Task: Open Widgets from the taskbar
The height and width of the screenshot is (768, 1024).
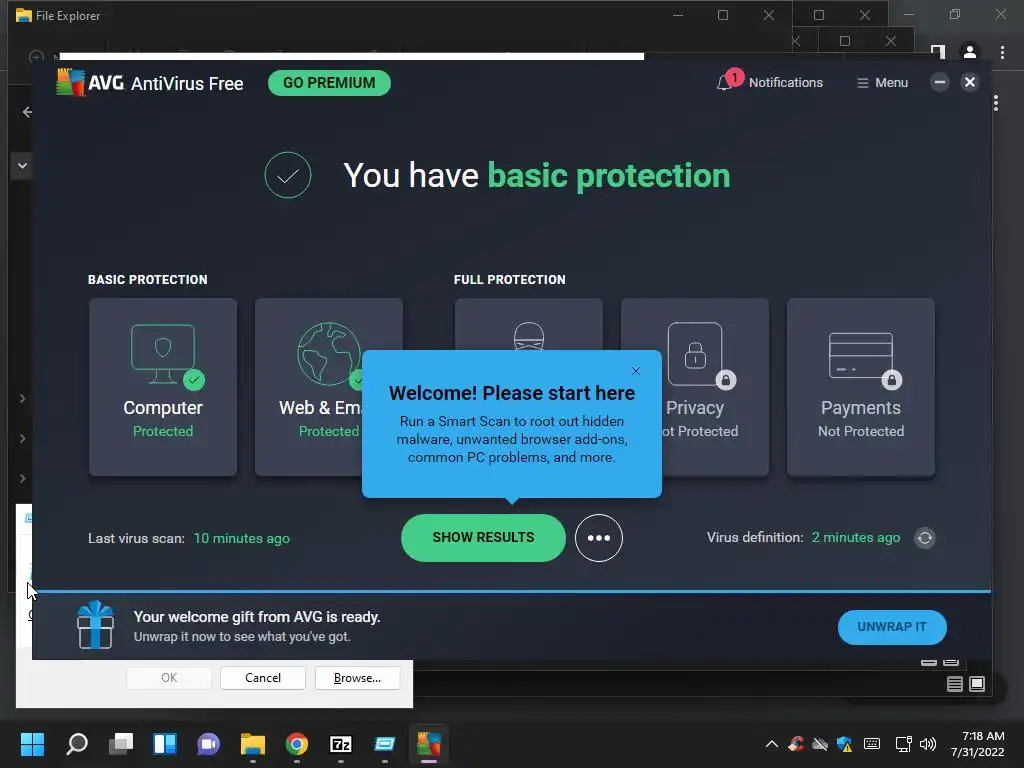Action: coord(165,744)
